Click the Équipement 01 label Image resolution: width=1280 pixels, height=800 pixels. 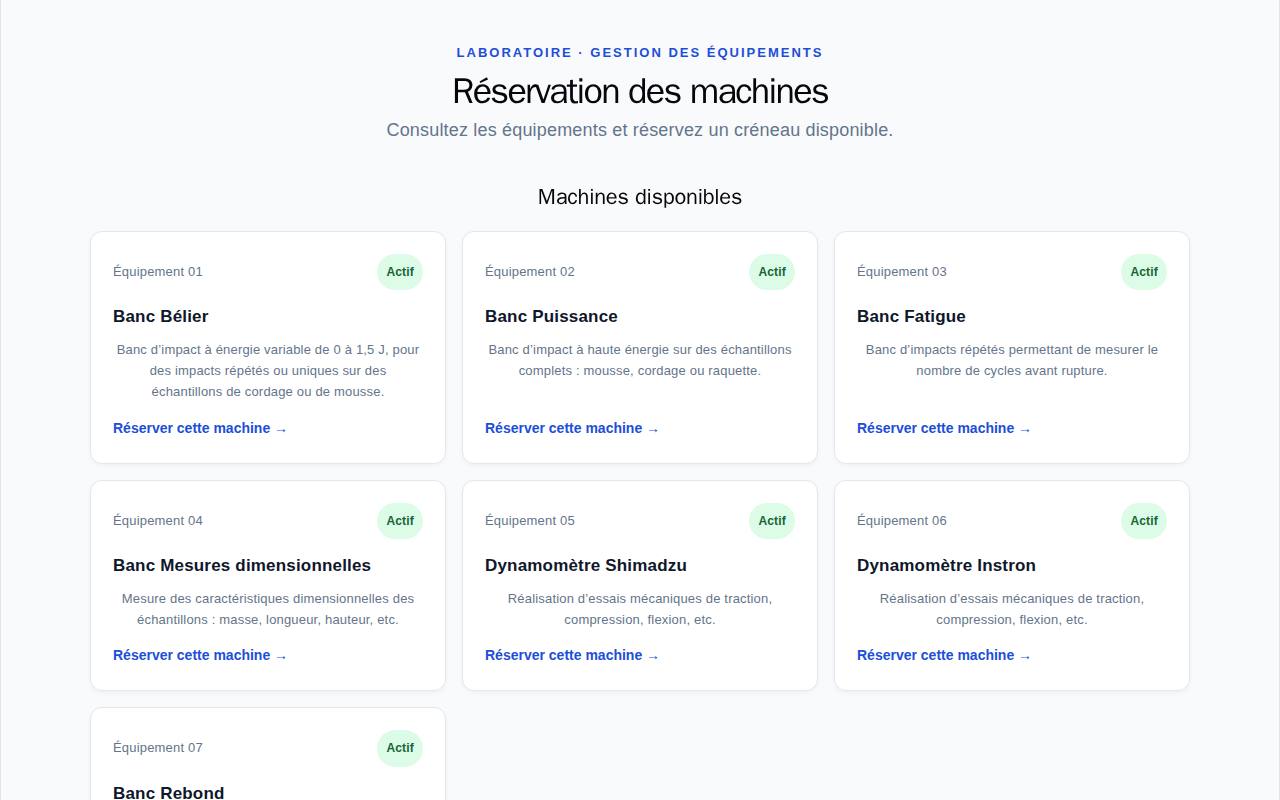click(x=158, y=272)
